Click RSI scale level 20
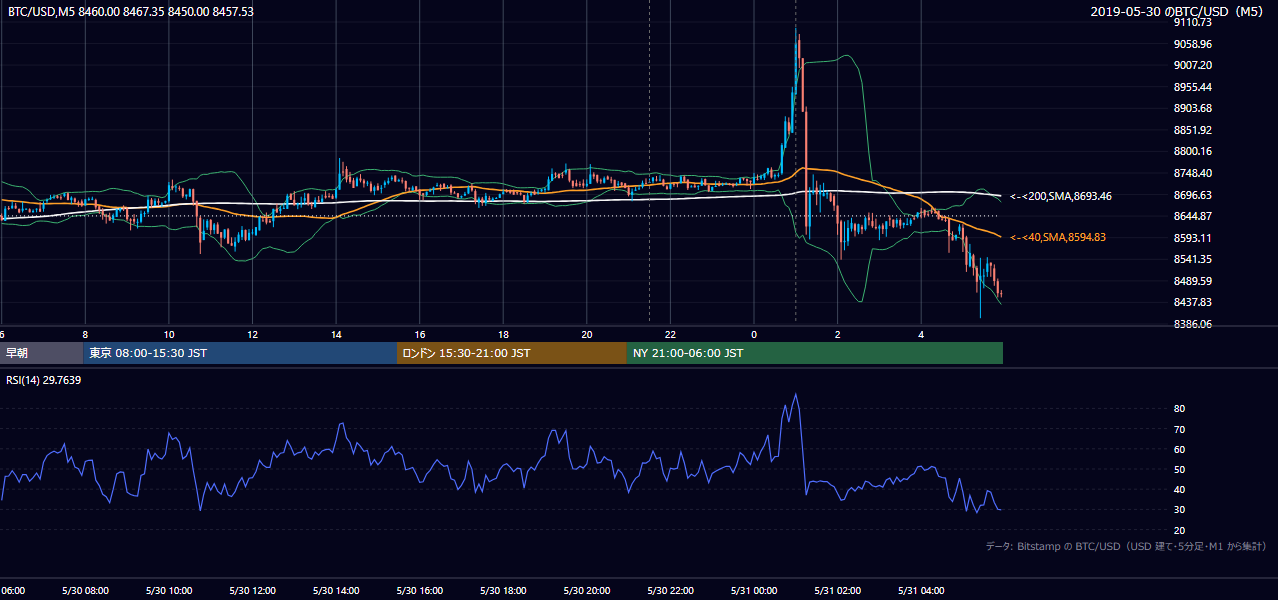 [1179, 531]
